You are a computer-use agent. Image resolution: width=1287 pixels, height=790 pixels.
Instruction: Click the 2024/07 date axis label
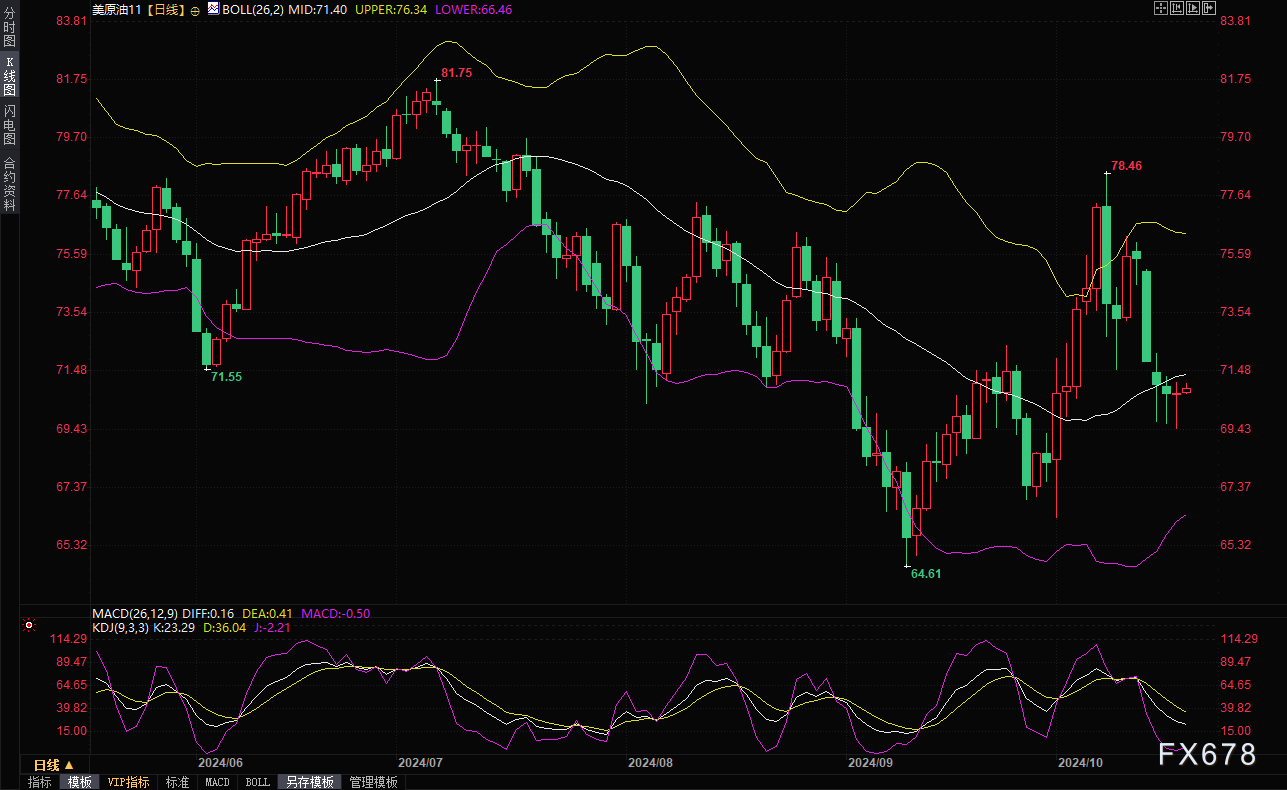point(421,762)
